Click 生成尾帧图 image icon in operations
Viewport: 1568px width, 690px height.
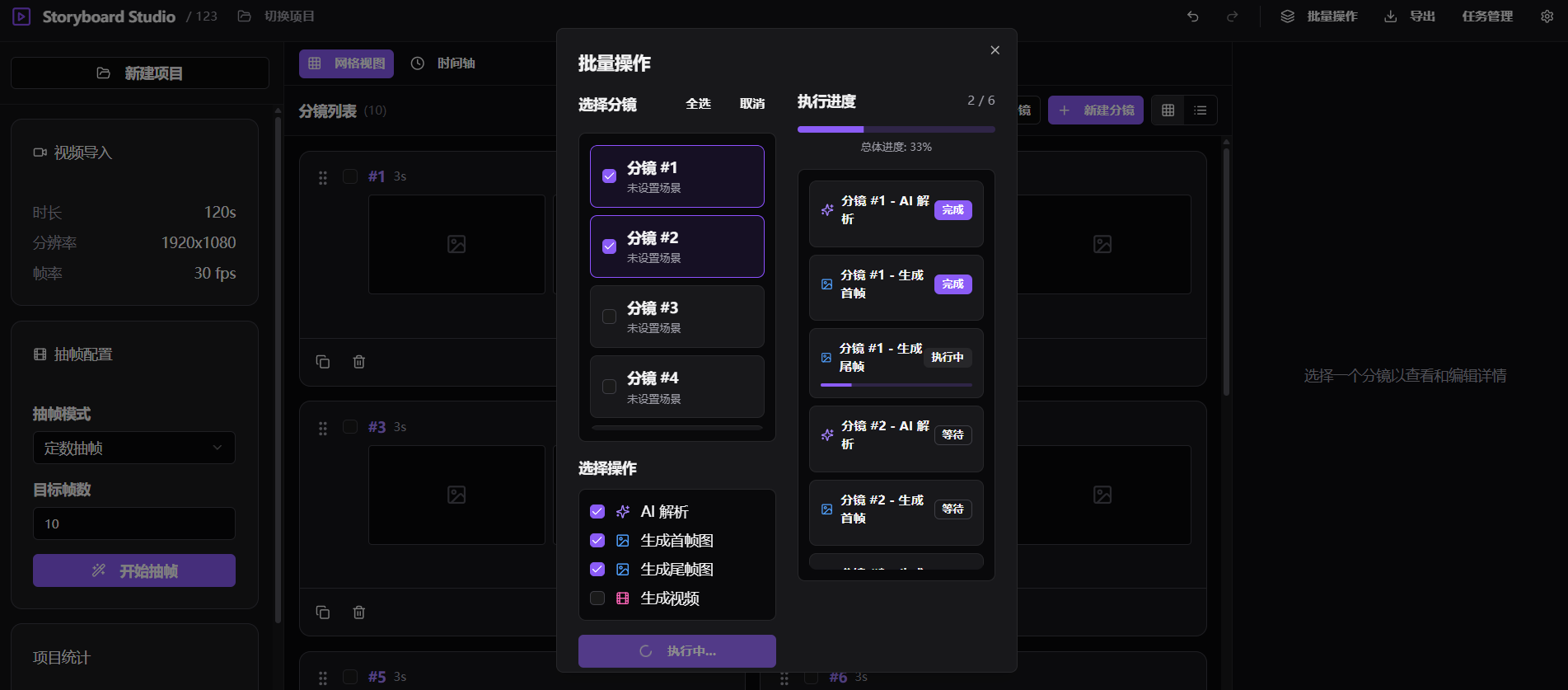click(x=623, y=570)
